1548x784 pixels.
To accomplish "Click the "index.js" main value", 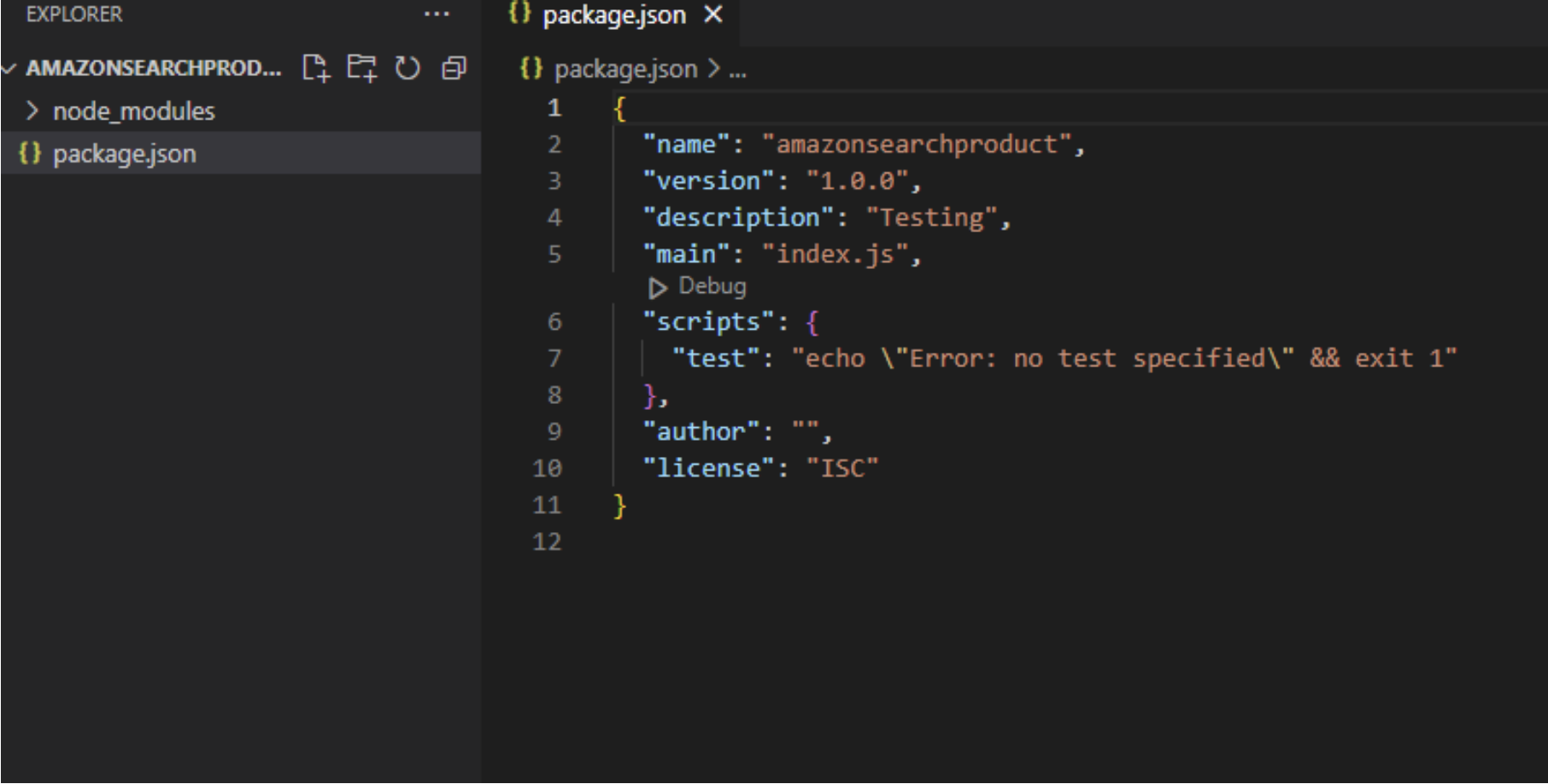I will coord(835,255).
